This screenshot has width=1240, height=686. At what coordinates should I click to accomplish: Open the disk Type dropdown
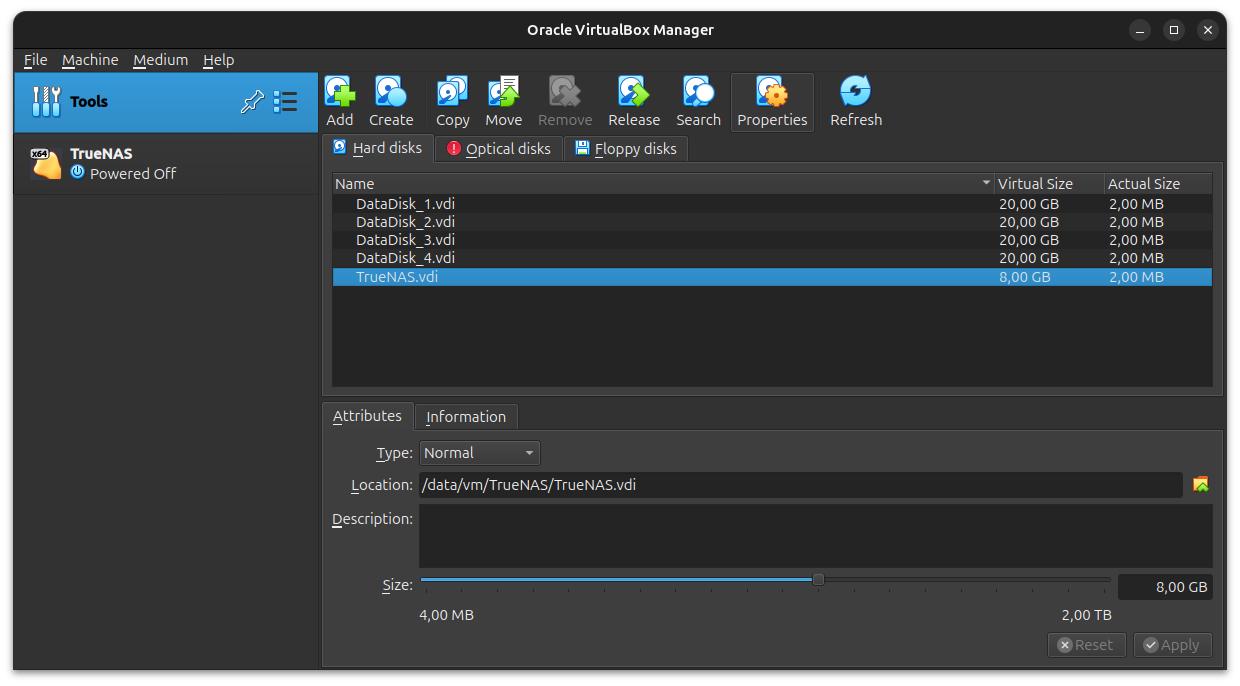tap(479, 453)
